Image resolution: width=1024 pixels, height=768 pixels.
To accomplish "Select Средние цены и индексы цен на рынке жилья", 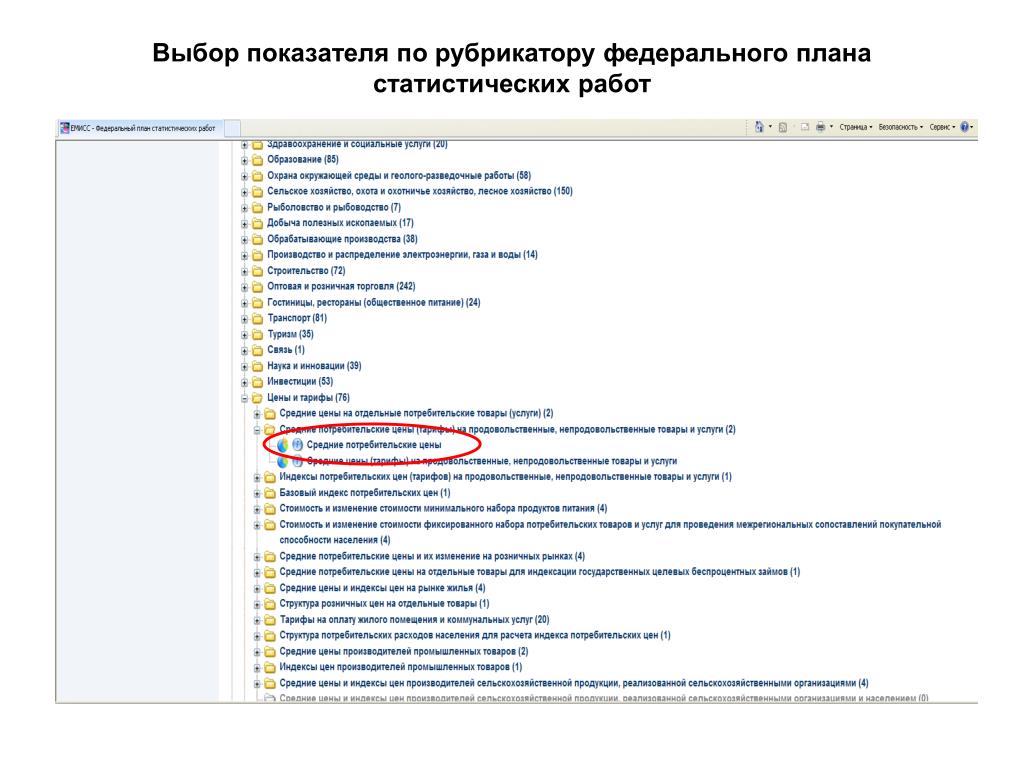I will 383,588.
